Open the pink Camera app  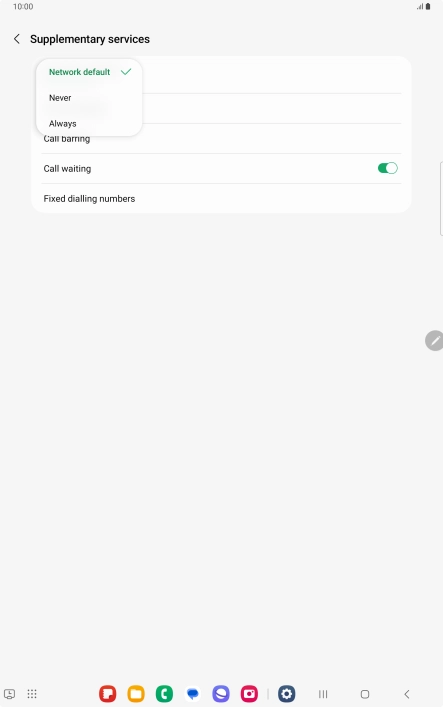coord(249,693)
